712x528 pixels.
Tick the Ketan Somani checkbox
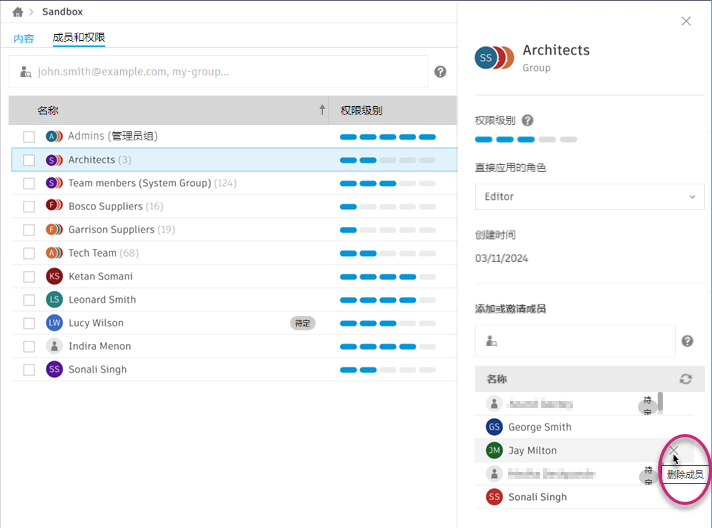tap(29, 276)
